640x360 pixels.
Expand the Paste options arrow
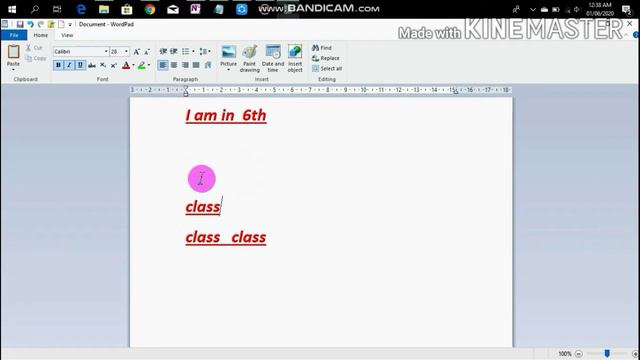pyautogui.click(x=13, y=70)
